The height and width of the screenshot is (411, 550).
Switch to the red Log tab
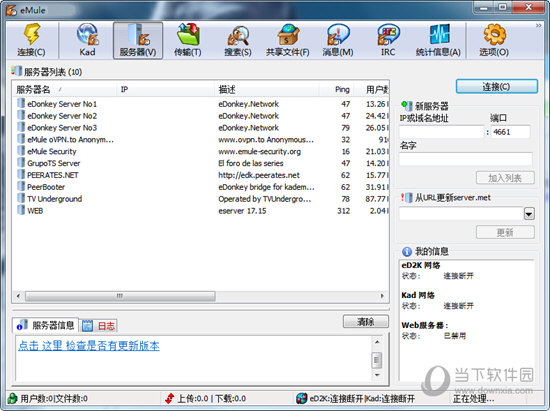click(x=99, y=326)
